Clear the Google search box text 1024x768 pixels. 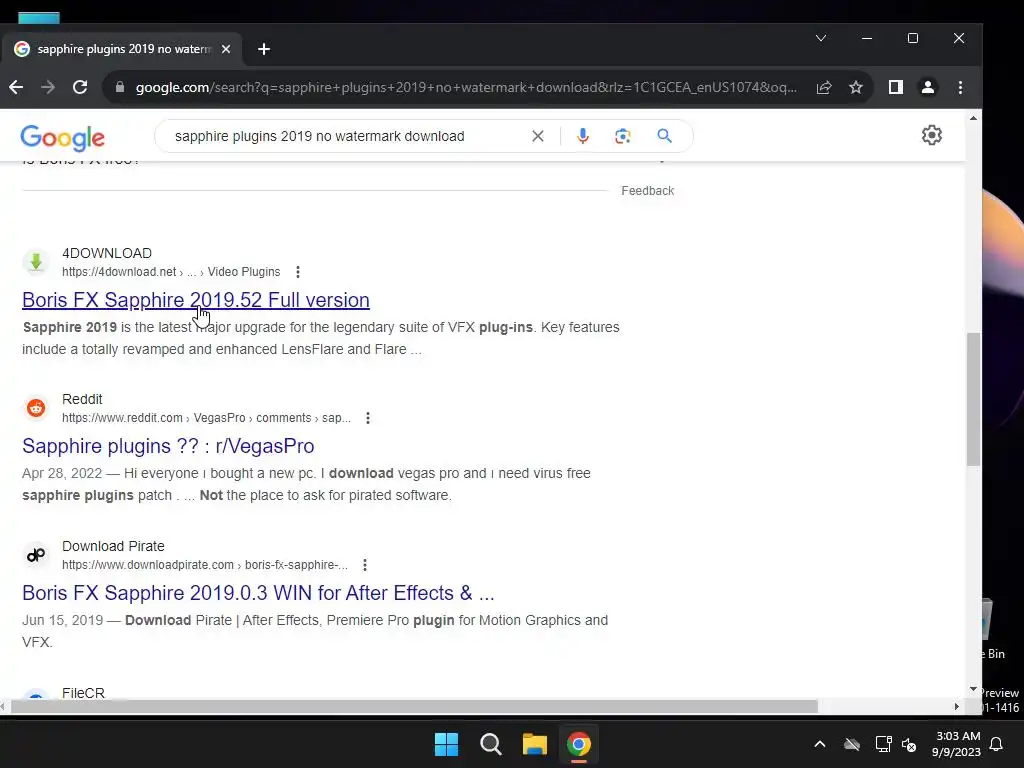(x=537, y=136)
